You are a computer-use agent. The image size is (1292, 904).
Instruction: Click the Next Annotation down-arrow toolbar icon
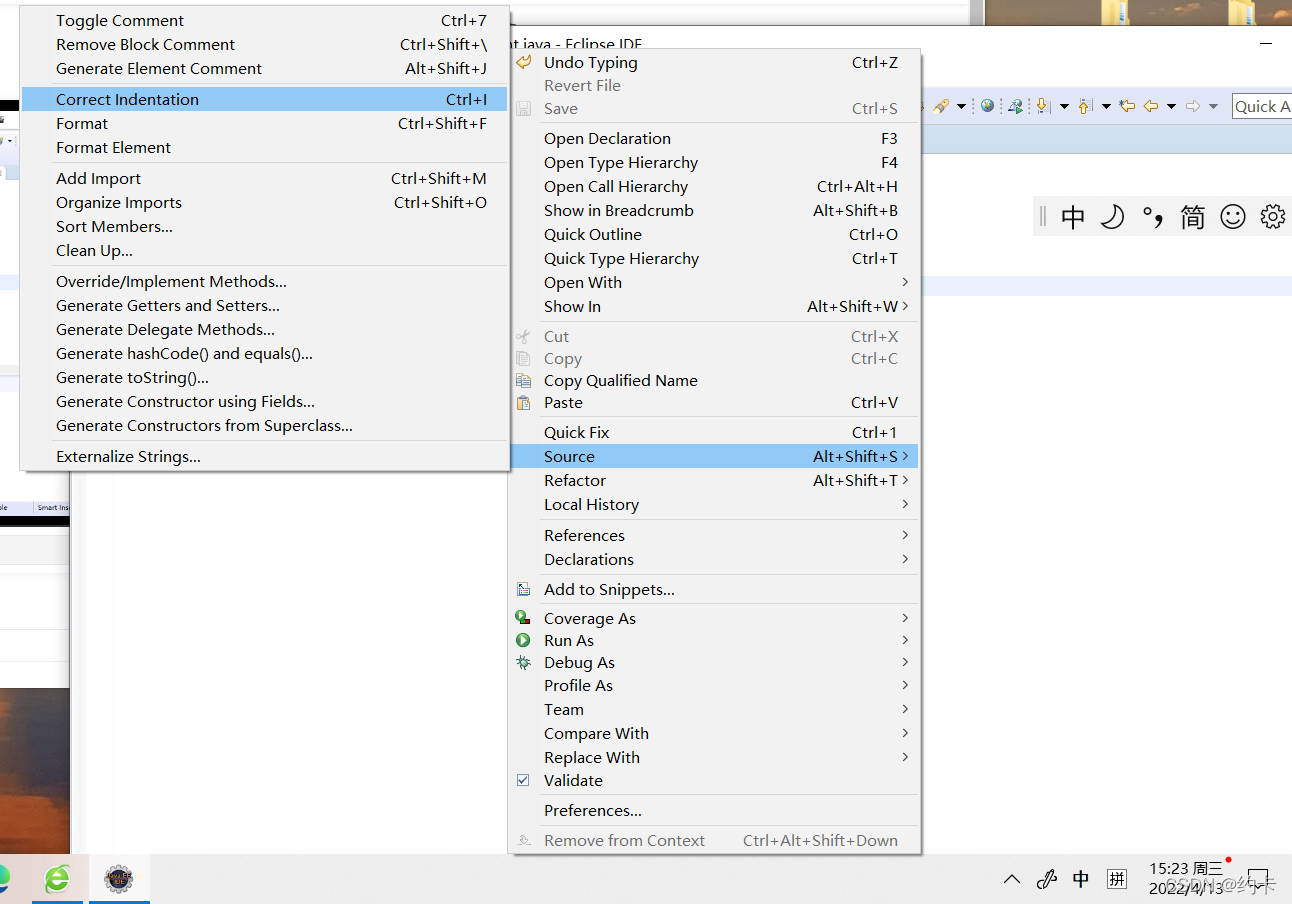coord(1043,106)
